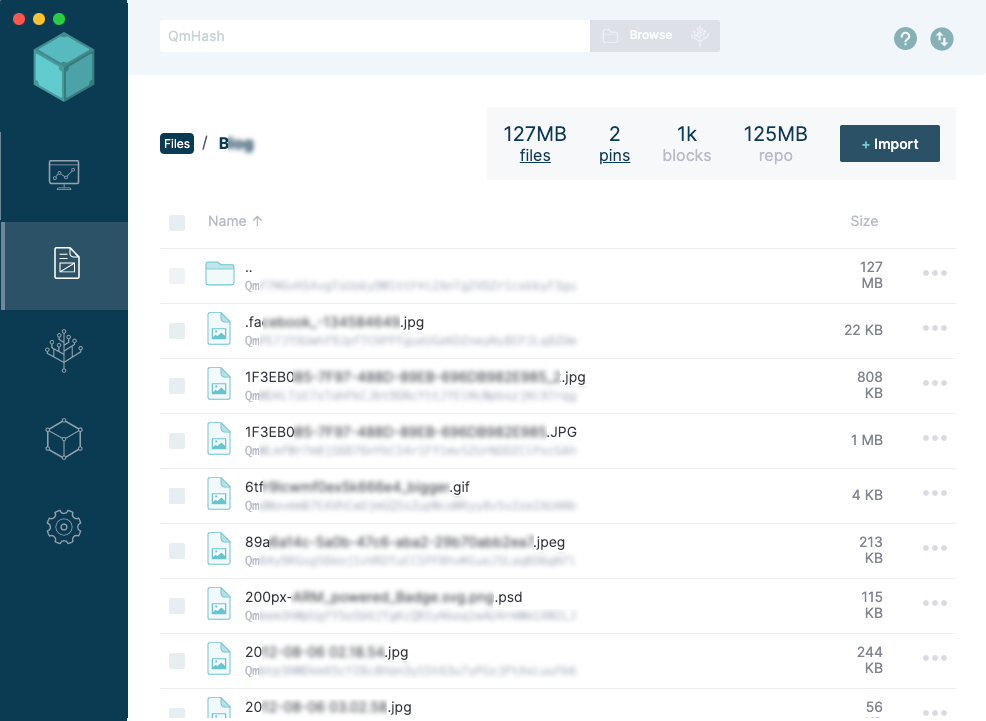Screen dimensions: 986x721
Task: Select the Files sidebar icon
Action: tap(65, 264)
